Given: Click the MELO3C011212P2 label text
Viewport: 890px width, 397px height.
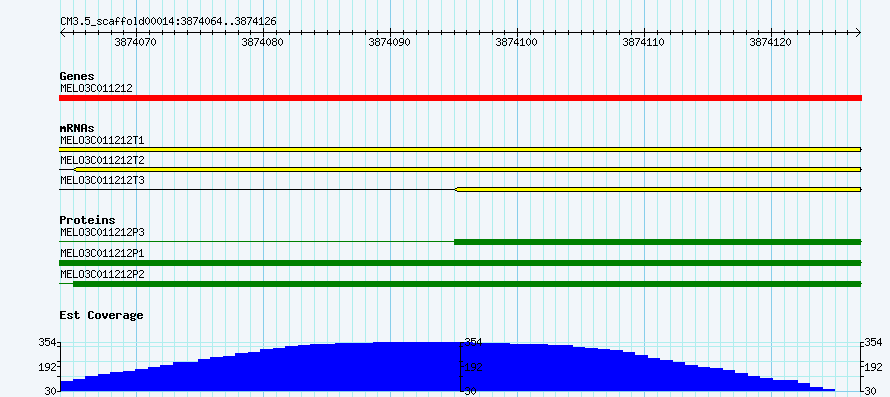Looking at the screenshot, I should (102, 274).
